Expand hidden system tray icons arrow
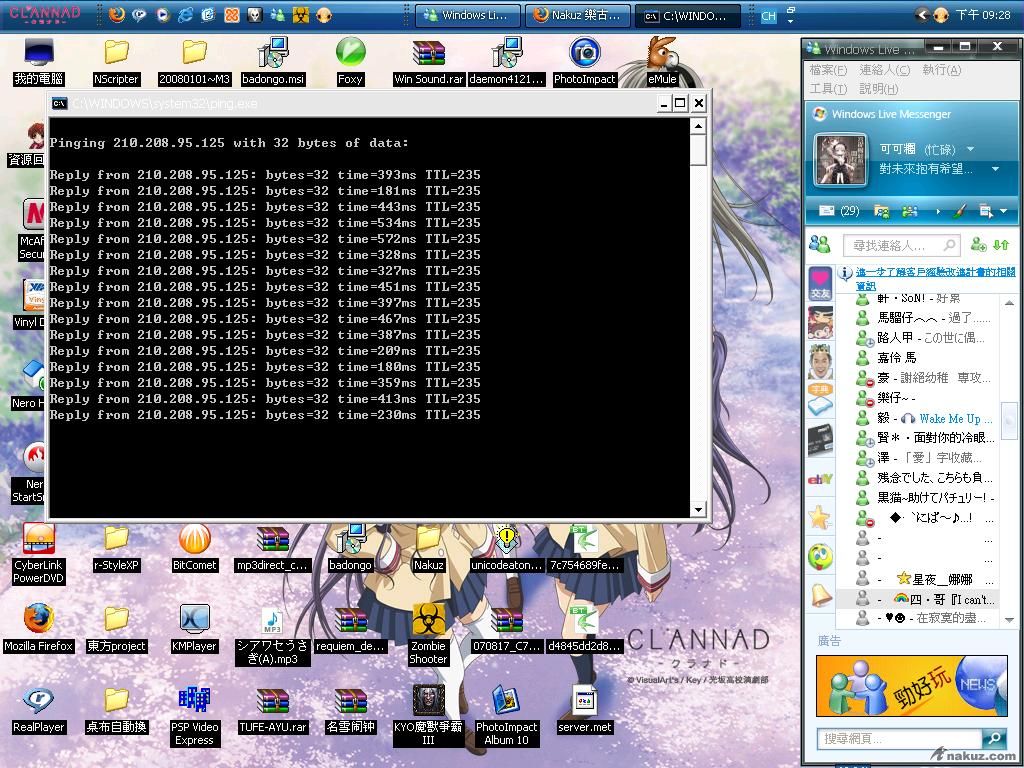This screenshot has width=1024, height=768. [921, 14]
